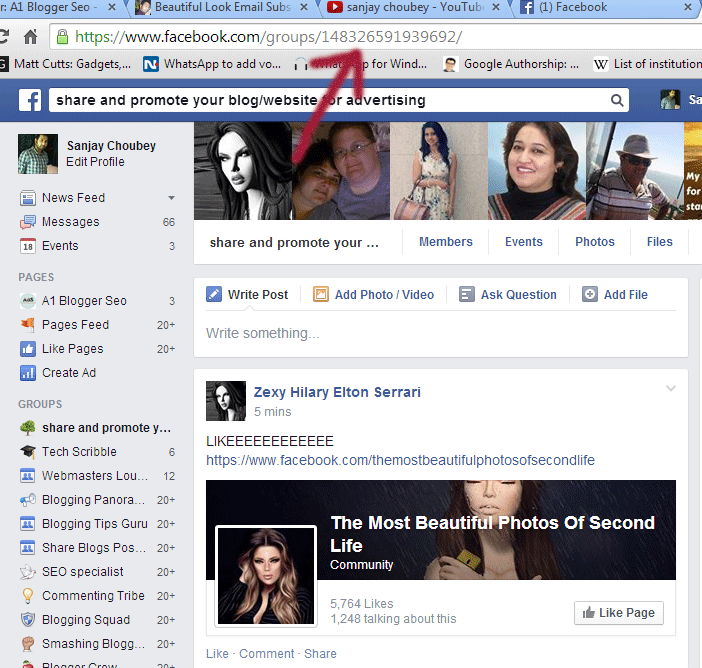The width and height of the screenshot is (702, 668).
Task: Open the group Photos tab
Action: coord(595,242)
